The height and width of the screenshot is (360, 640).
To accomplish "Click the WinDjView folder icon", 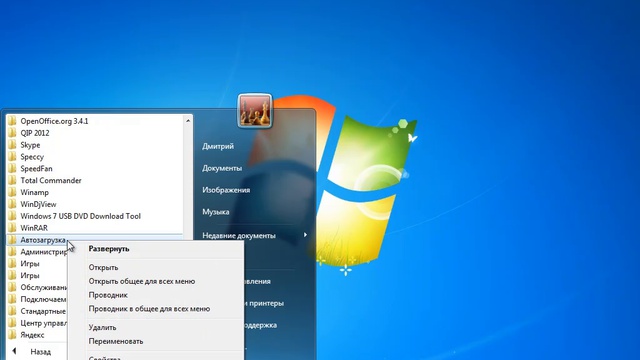I will point(12,204).
